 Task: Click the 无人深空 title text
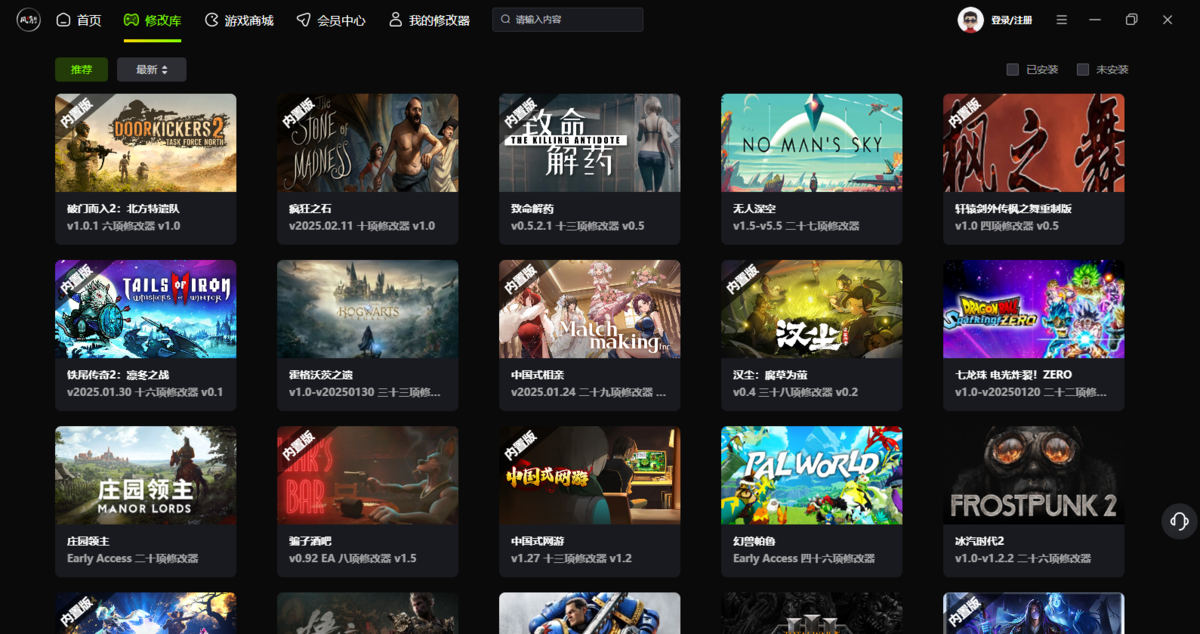[x=754, y=208]
